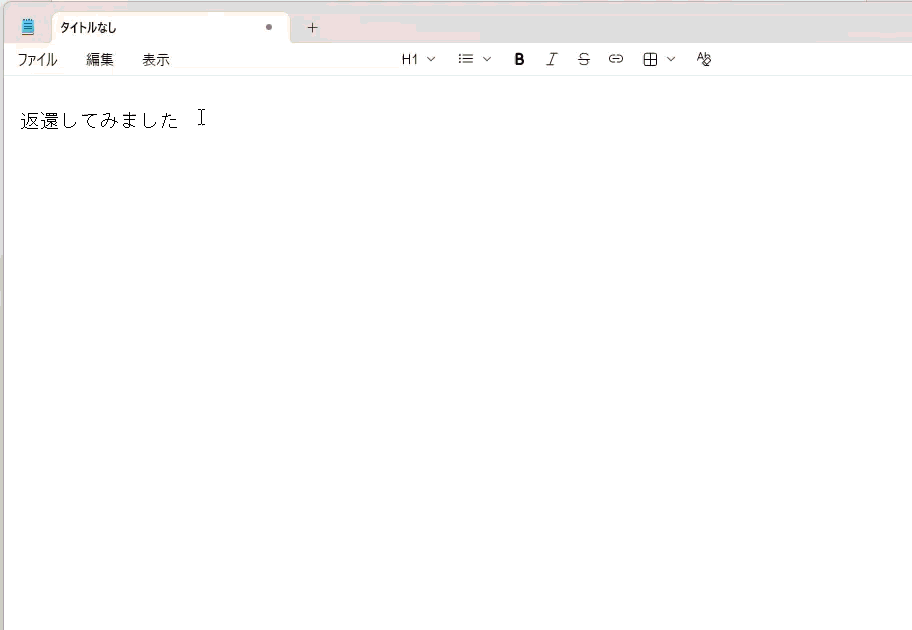This screenshot has width=912, height=630.
Task: Open the 編集 menu
Action: [99, 59]
